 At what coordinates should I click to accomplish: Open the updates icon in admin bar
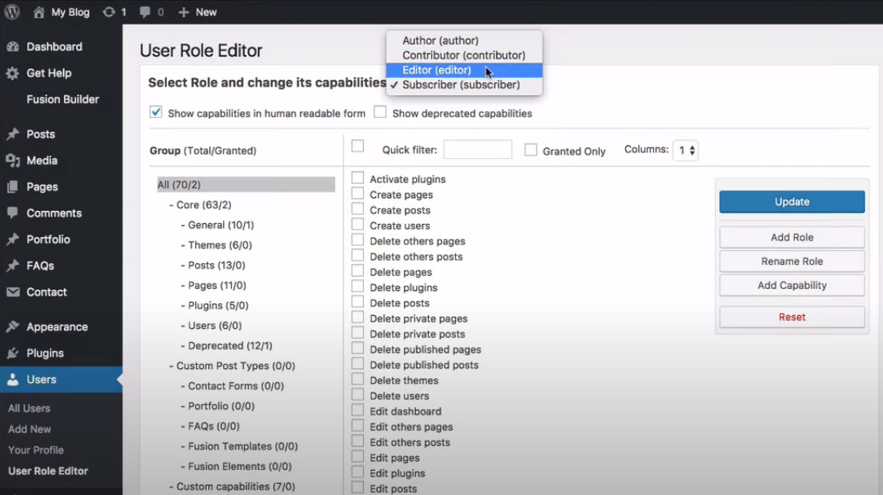point(109,12)
